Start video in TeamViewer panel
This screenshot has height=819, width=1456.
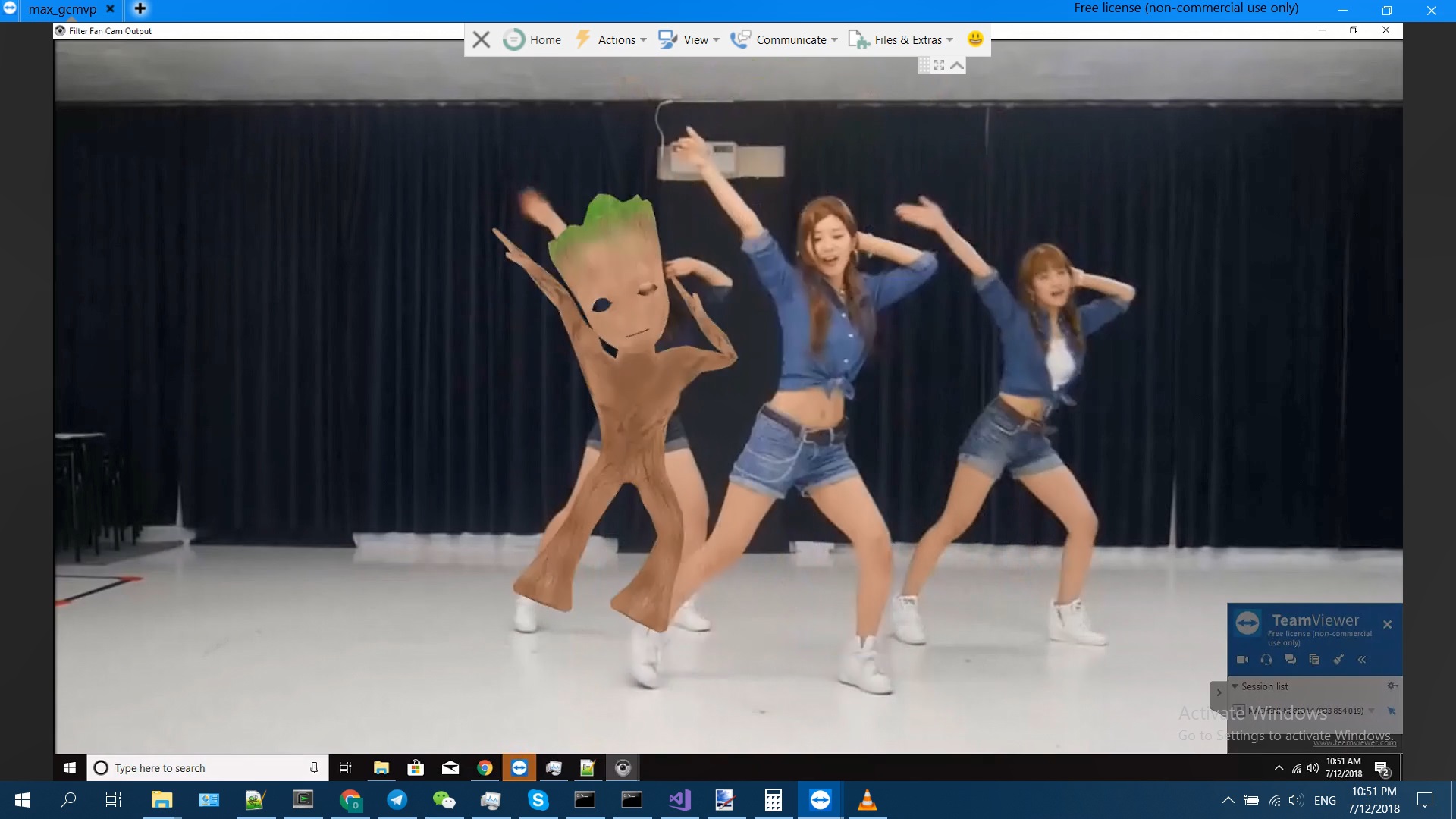point(1242,660)
